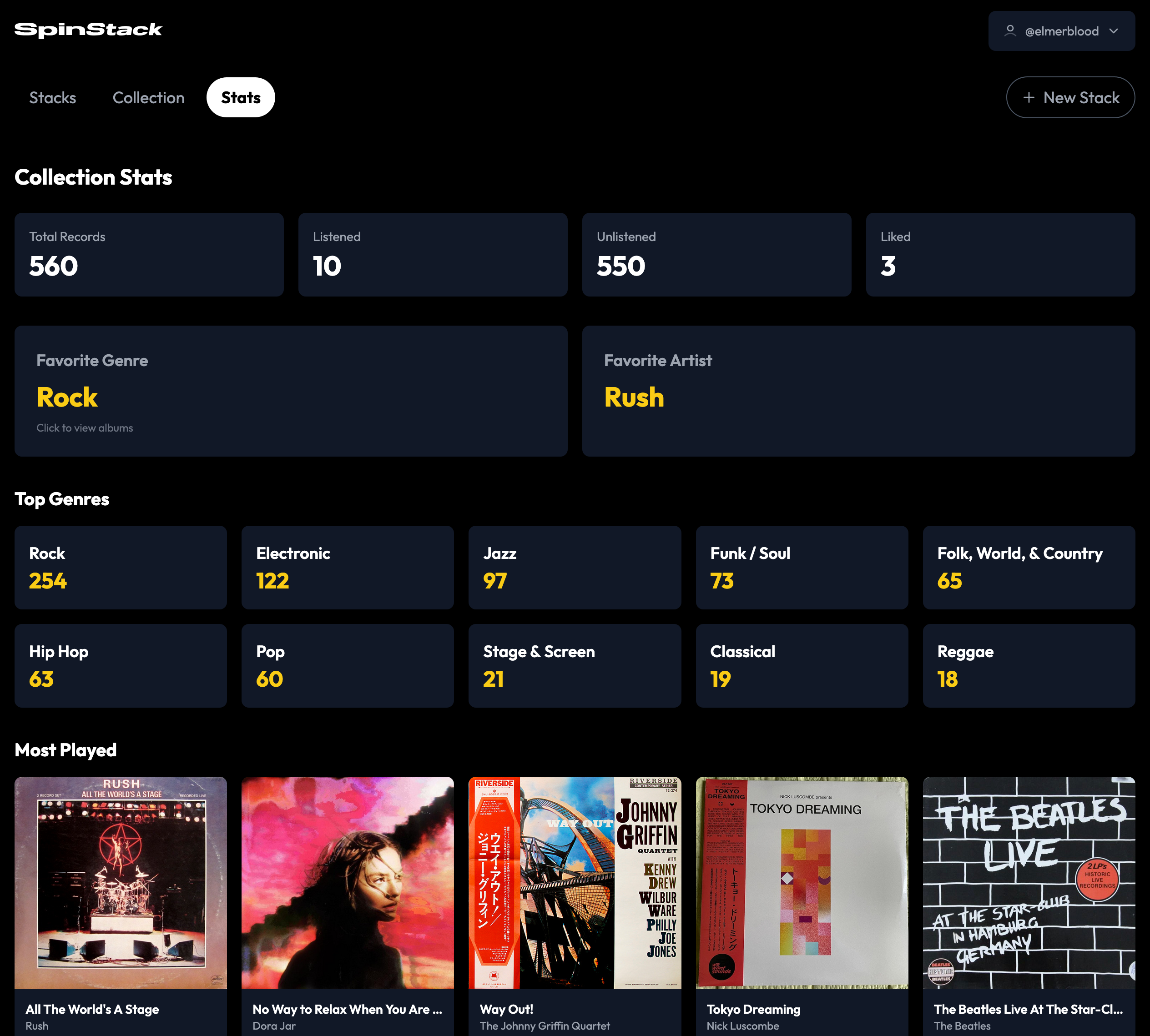The width and height of the screenshot is (1150, 1036).
Task: Click the Total Records stat card
Action: point(149,254)
